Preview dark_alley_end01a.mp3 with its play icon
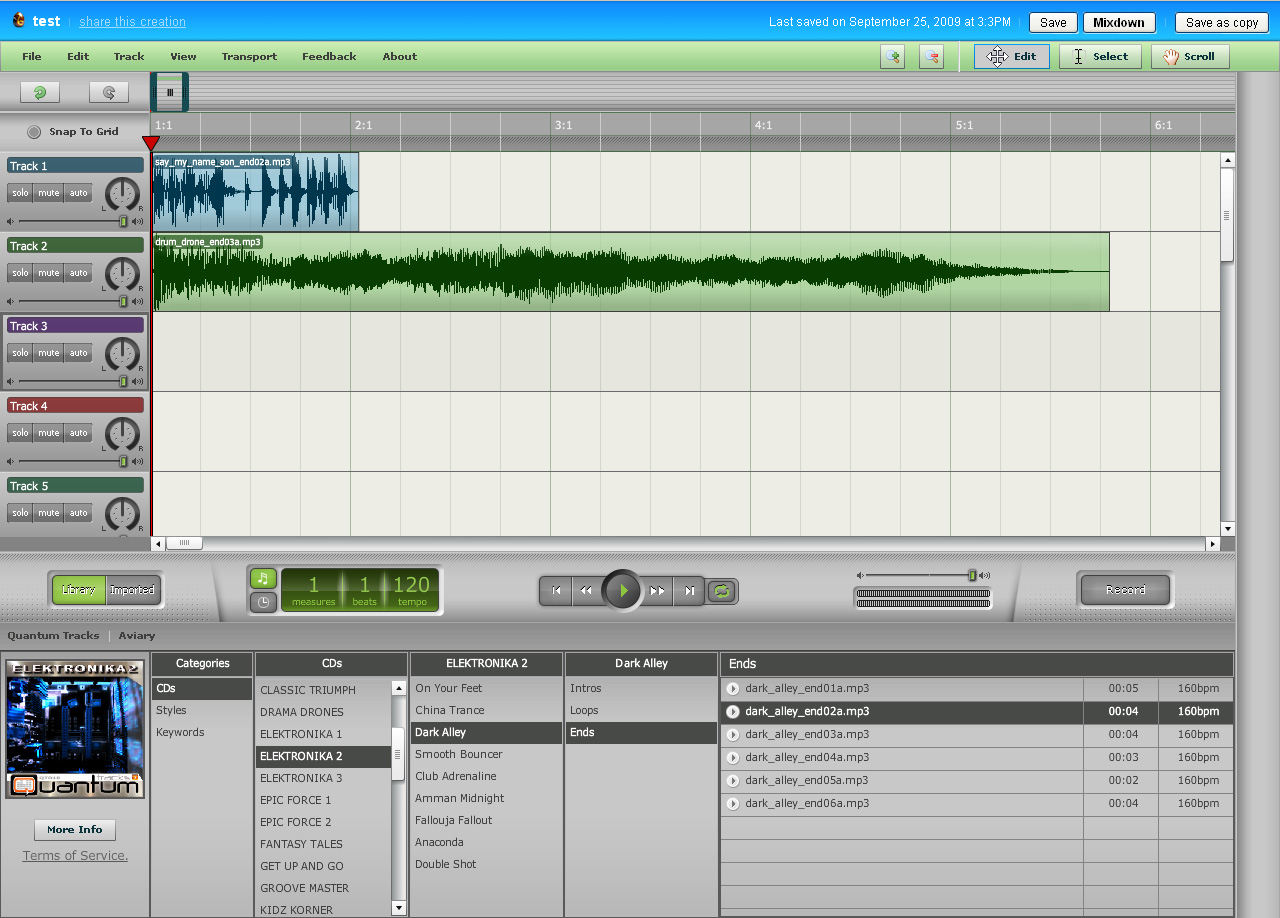This screenshot has width=1280, height=918. click(733, 688)
